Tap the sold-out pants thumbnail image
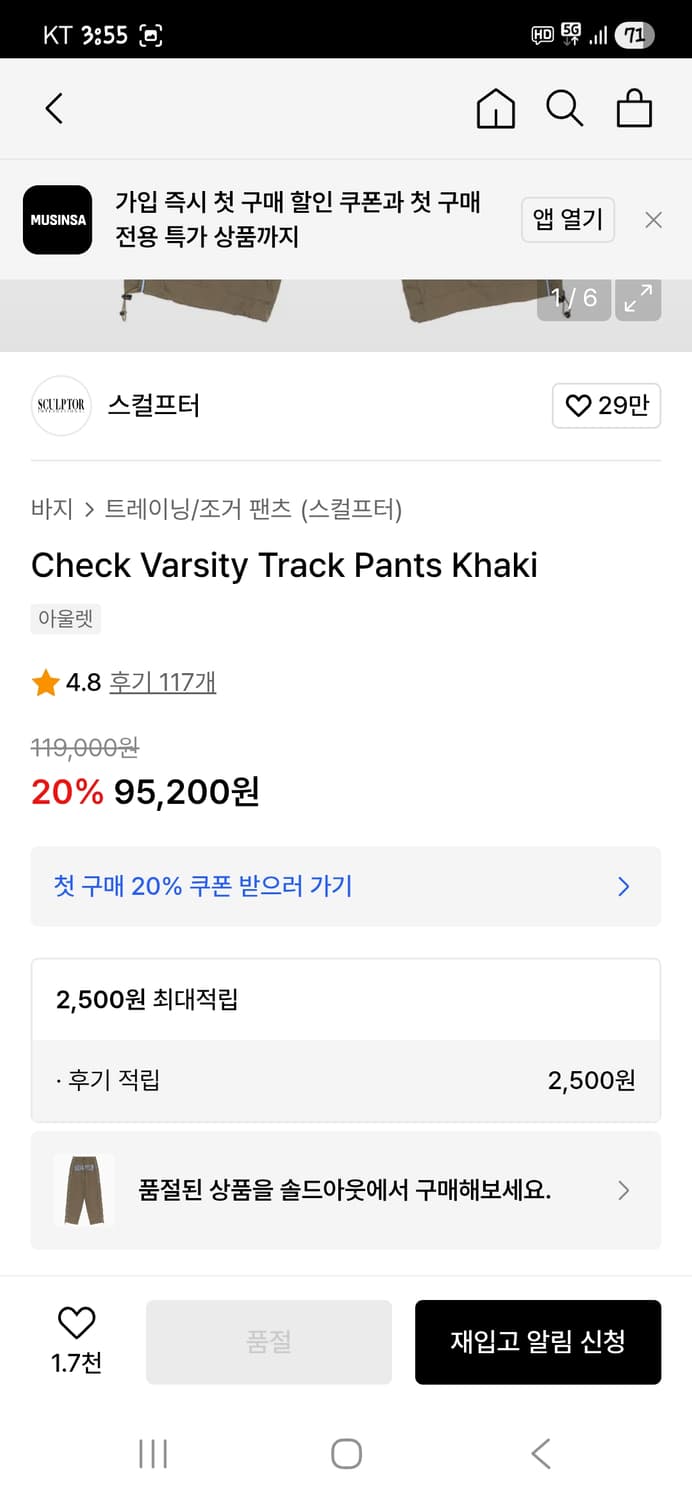 [84, 1190]
